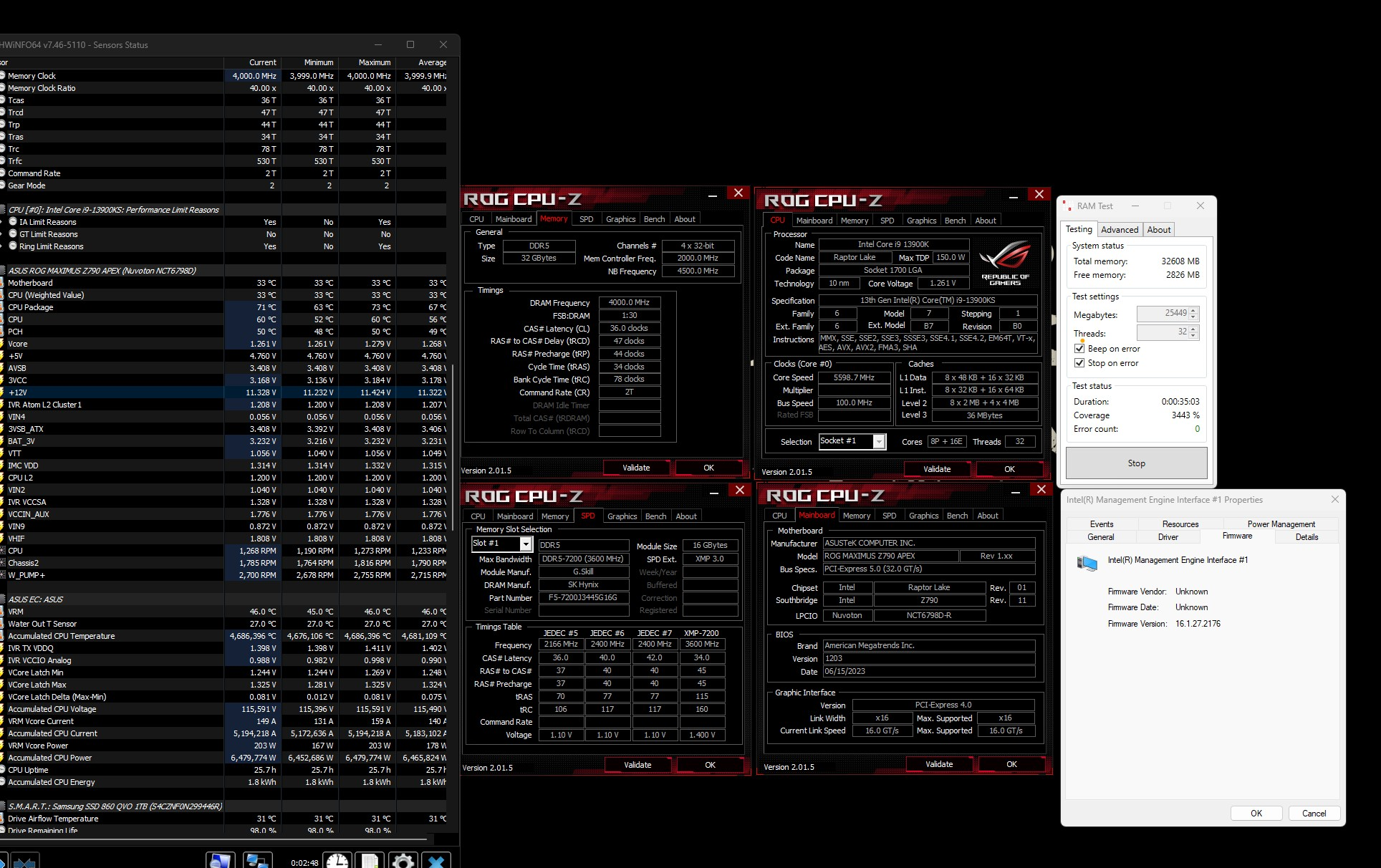Click Management Engine Interface device icon
This screenshot has width=1381, height=868.
[1087, 563]
